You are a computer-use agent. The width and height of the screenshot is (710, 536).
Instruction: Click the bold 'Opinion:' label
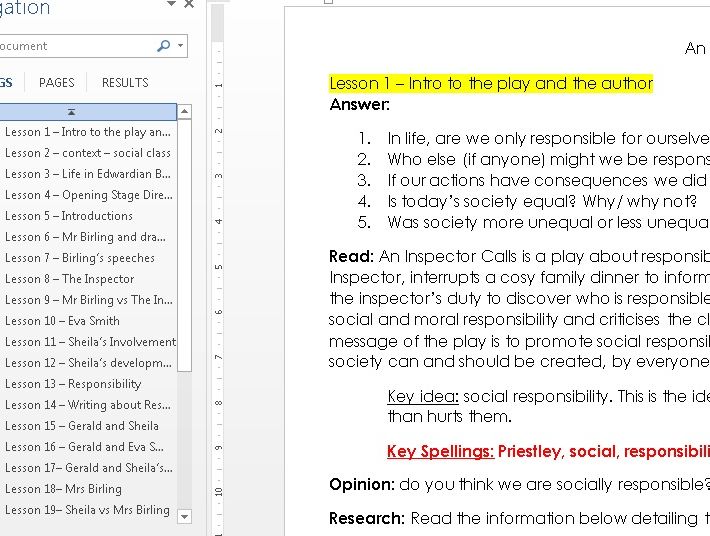[x=362, y=484]
